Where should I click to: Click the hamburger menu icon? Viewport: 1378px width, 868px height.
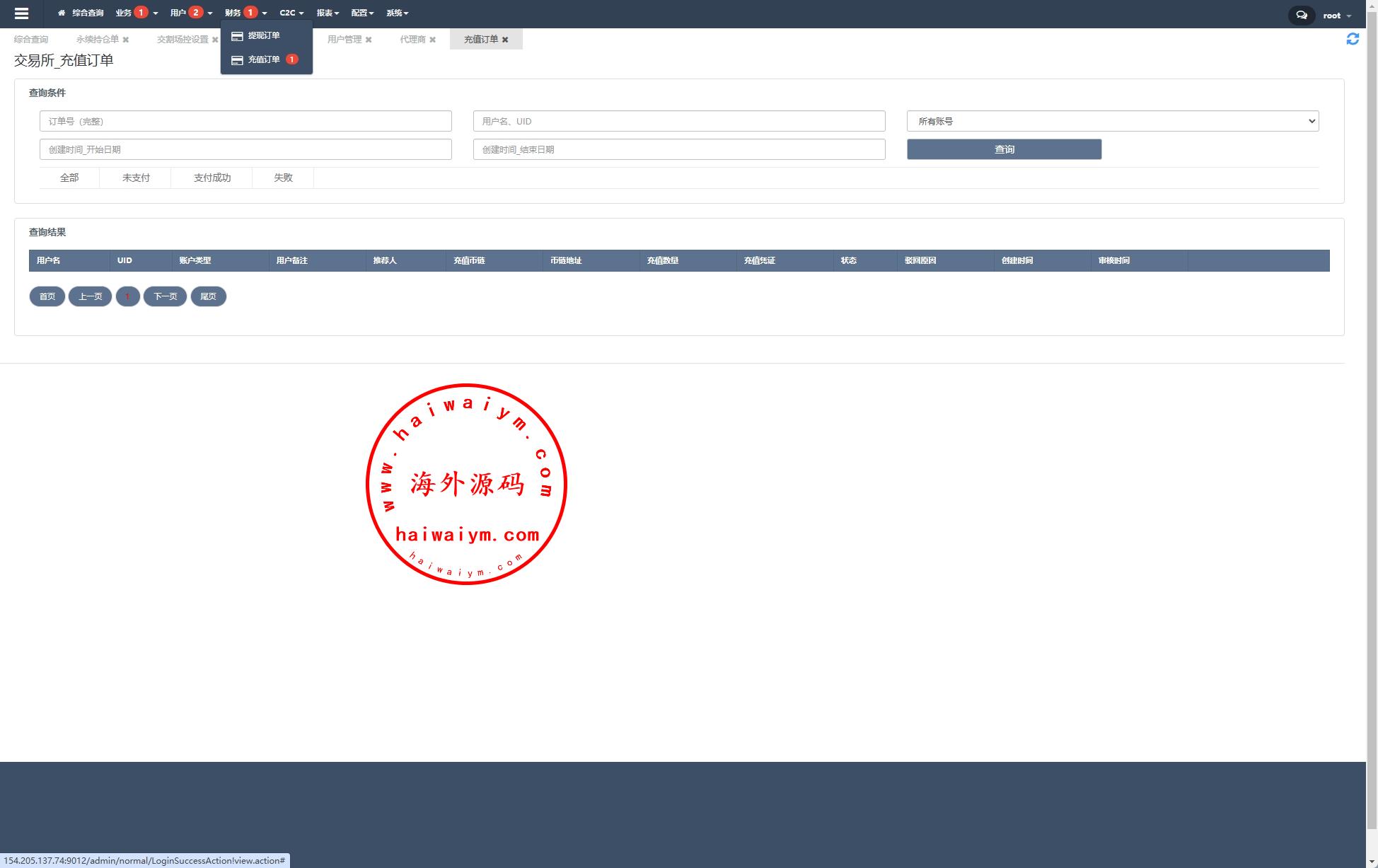(21, 13)
